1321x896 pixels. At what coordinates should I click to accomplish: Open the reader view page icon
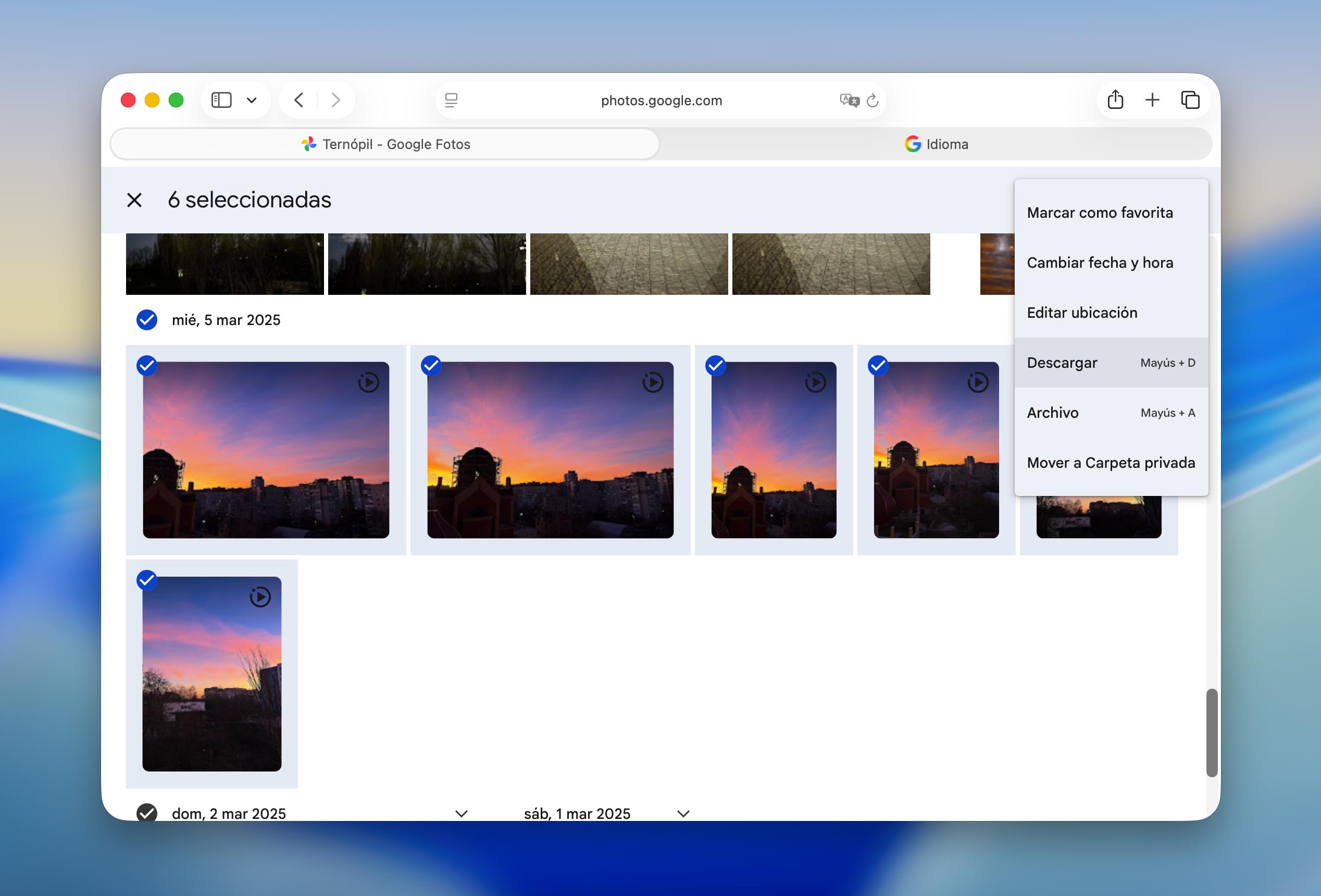(451, 100)
